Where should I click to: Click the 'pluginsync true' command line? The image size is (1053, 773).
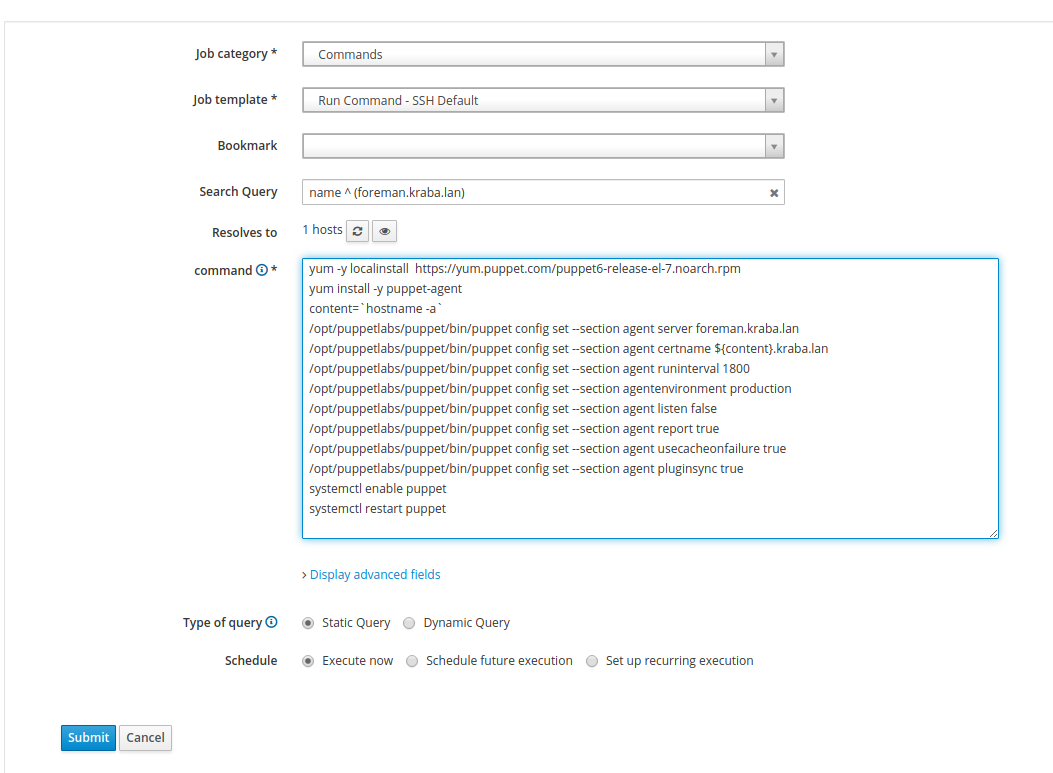(526, 469)
